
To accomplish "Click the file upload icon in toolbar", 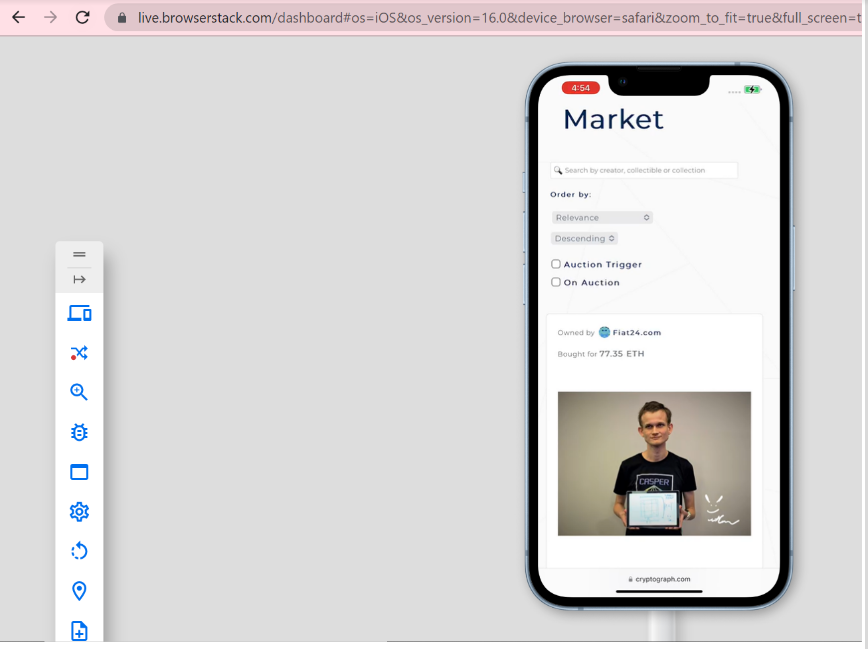I will pyautogui.click(x=79, y=631).
